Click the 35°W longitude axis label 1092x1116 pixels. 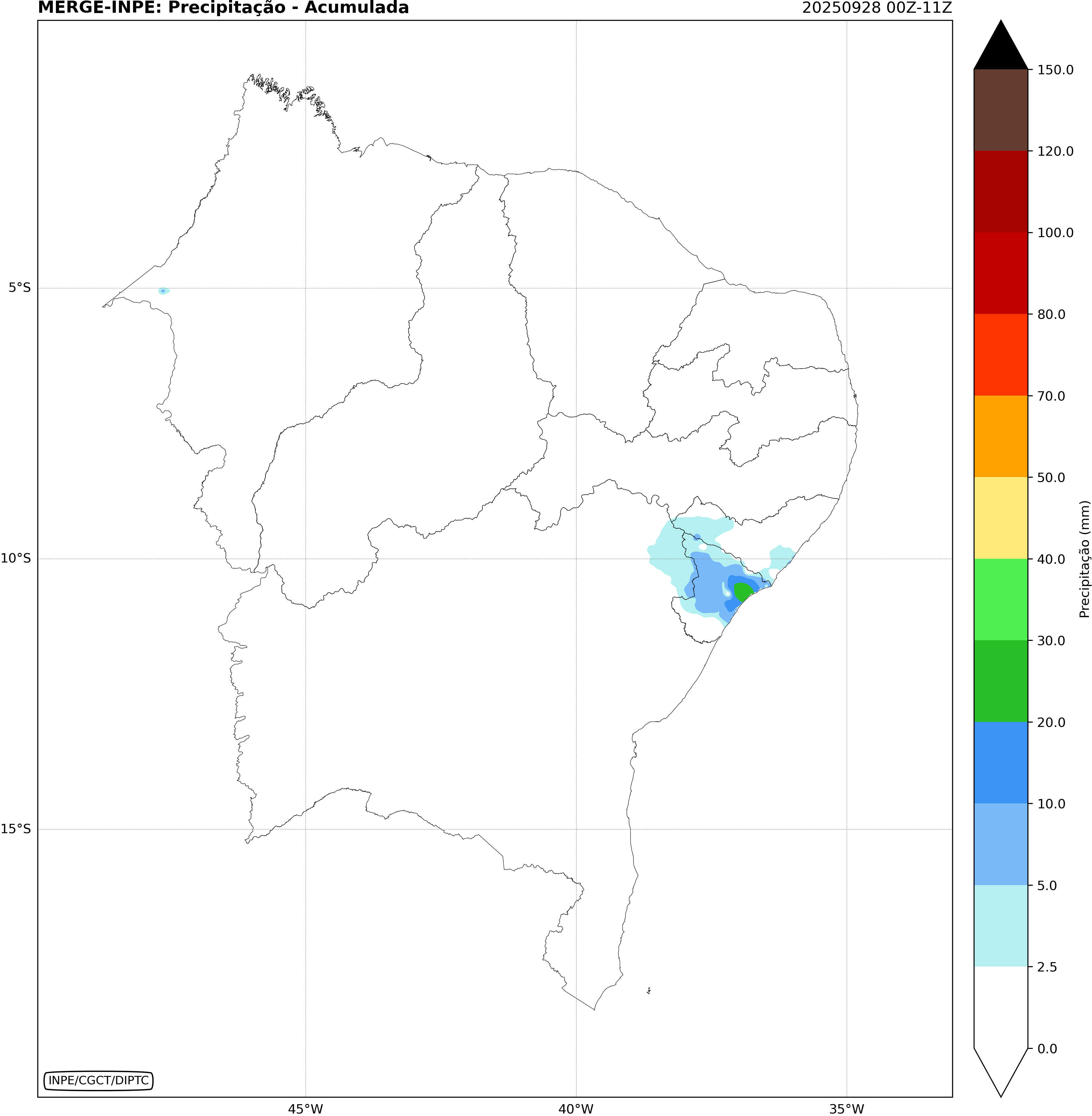846,1109
